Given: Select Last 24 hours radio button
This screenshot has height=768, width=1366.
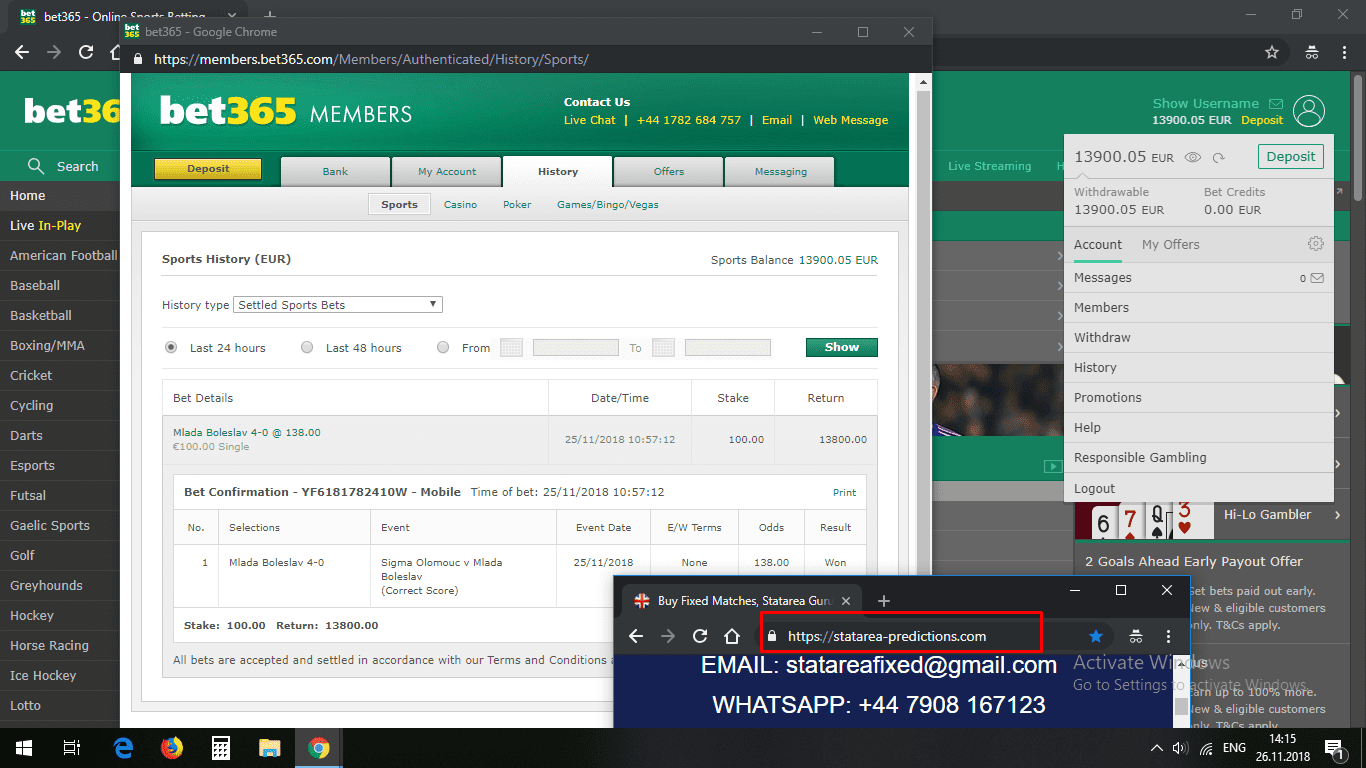Looking at the screenshot, I should (171, 347).
